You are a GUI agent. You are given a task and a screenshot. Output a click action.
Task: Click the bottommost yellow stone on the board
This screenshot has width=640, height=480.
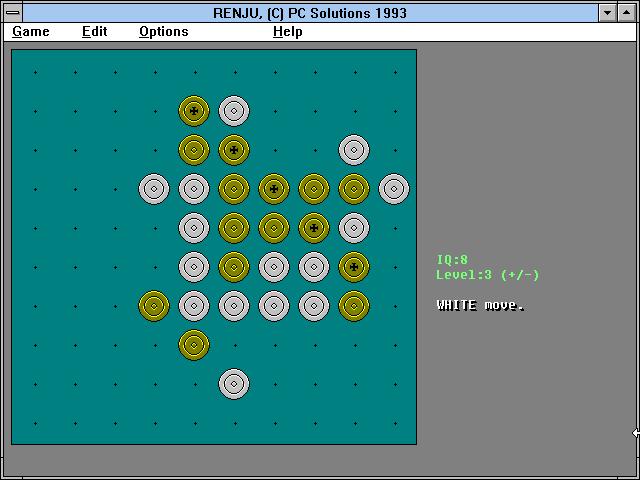click(x=194, y=345)
